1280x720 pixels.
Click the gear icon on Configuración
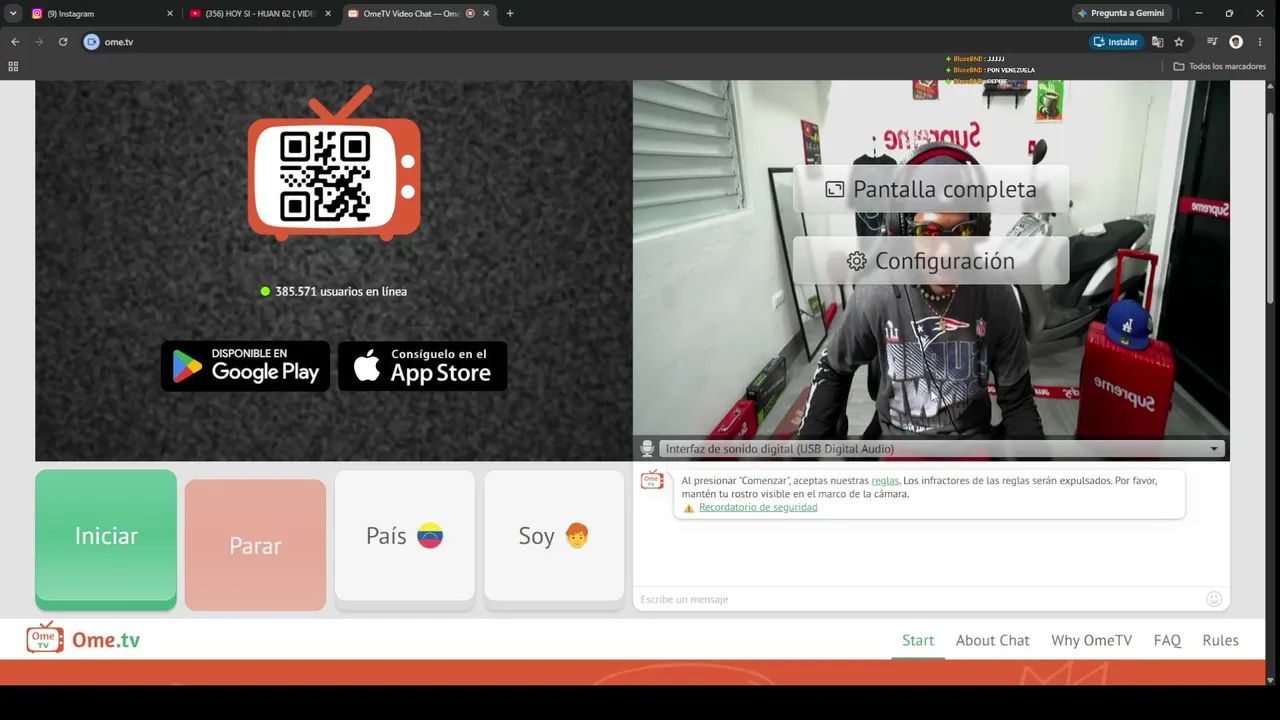point(857,261)
